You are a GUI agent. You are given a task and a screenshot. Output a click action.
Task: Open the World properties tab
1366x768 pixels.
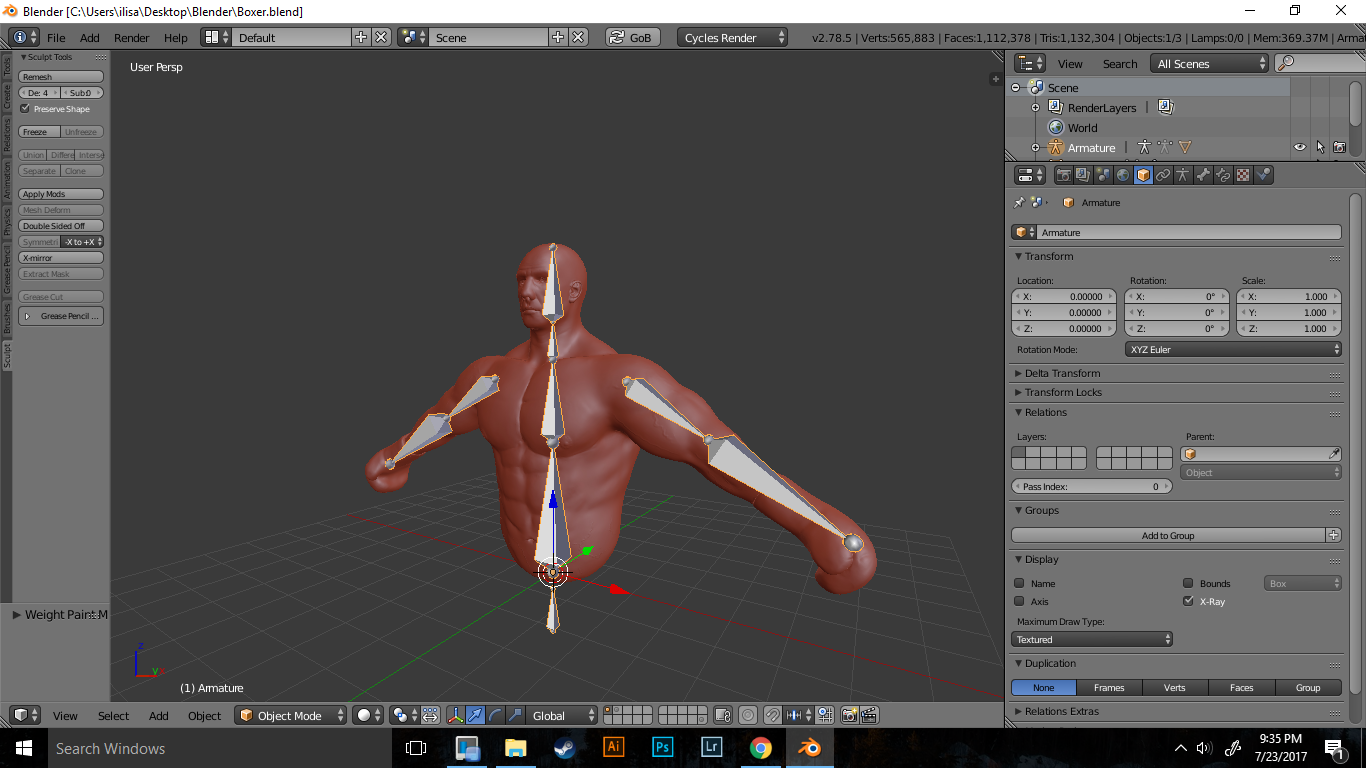pos(1123,175)
